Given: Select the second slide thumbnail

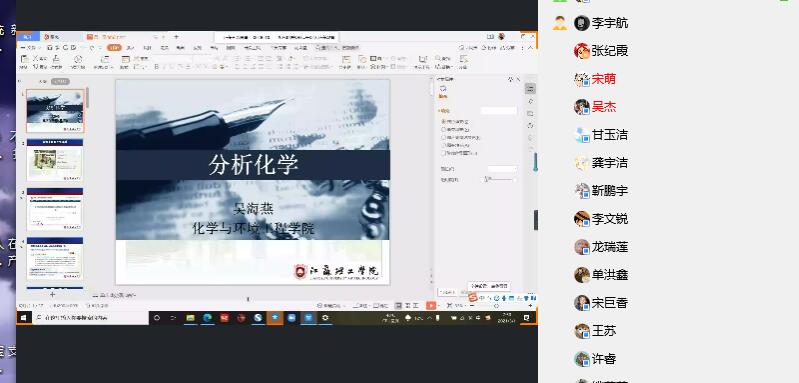Looking at the screenshot, I should coord(55,160).
